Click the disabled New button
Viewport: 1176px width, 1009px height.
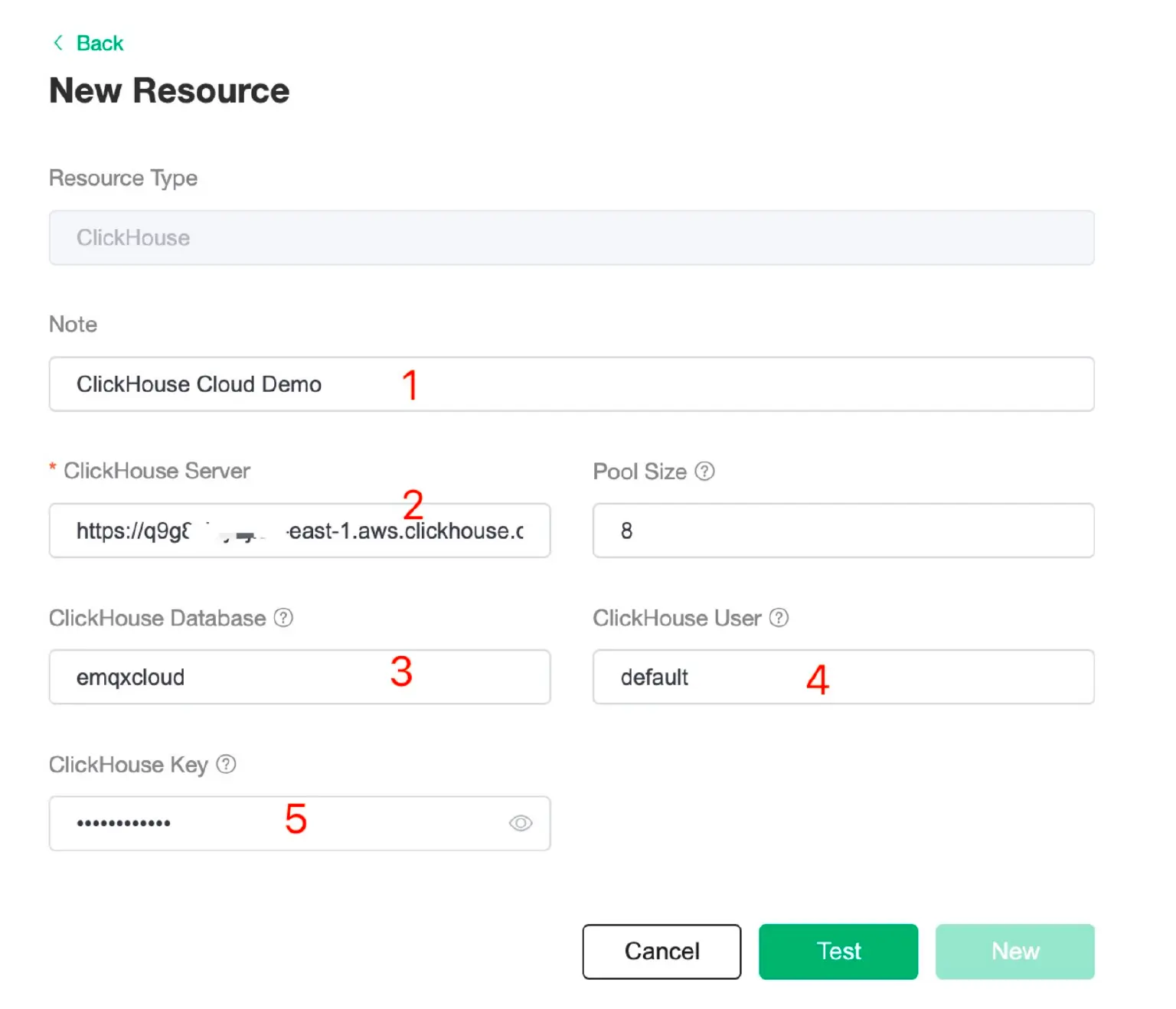tap(1014, 952)
